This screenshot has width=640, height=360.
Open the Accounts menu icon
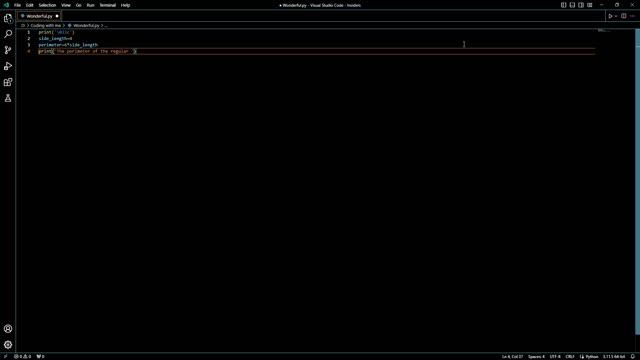[8, 329]
